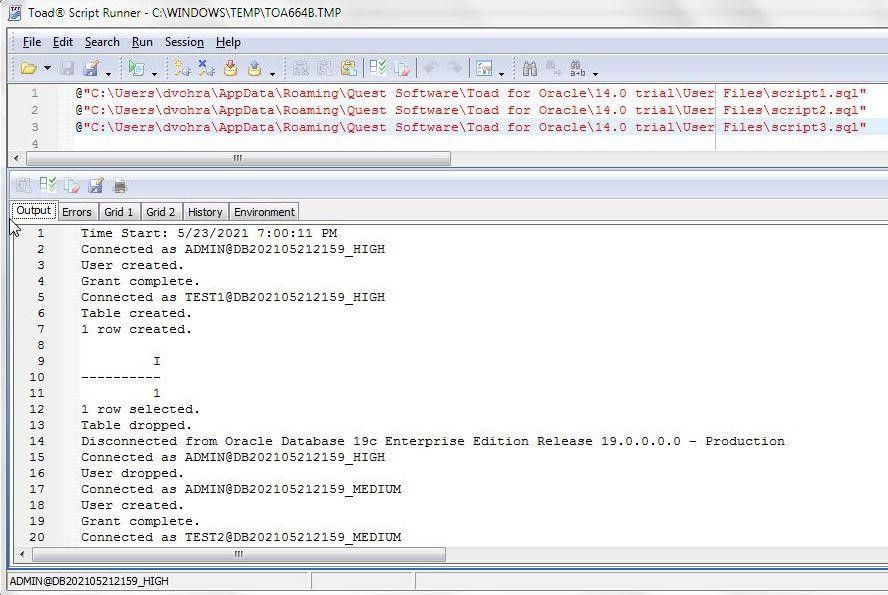888x595 pixels.
Task: Open the Session menu
Action: pos(184,42)
